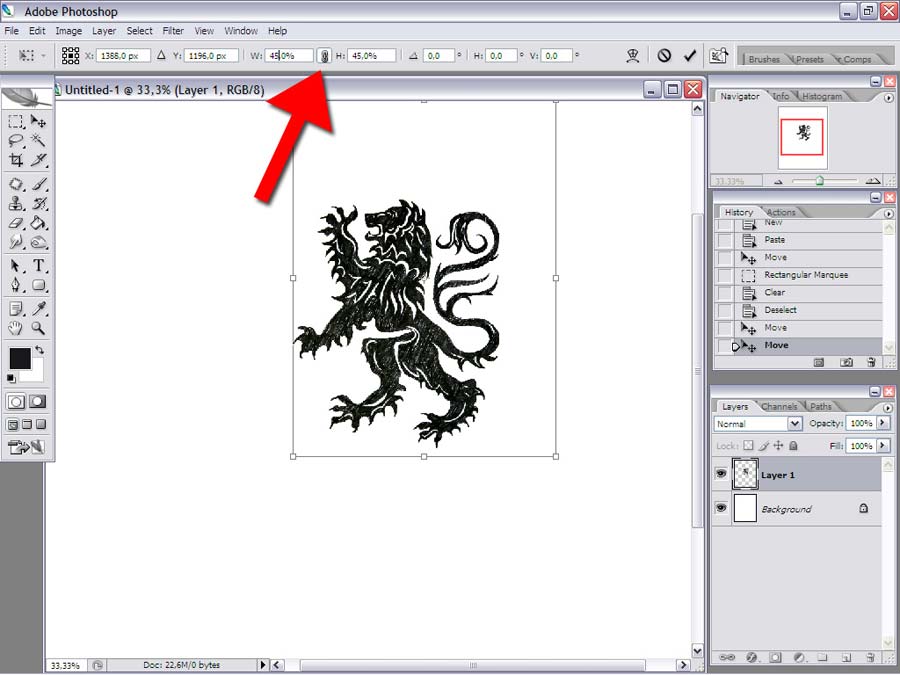Open the Layers panel options menu arrow

click(889, 408)
